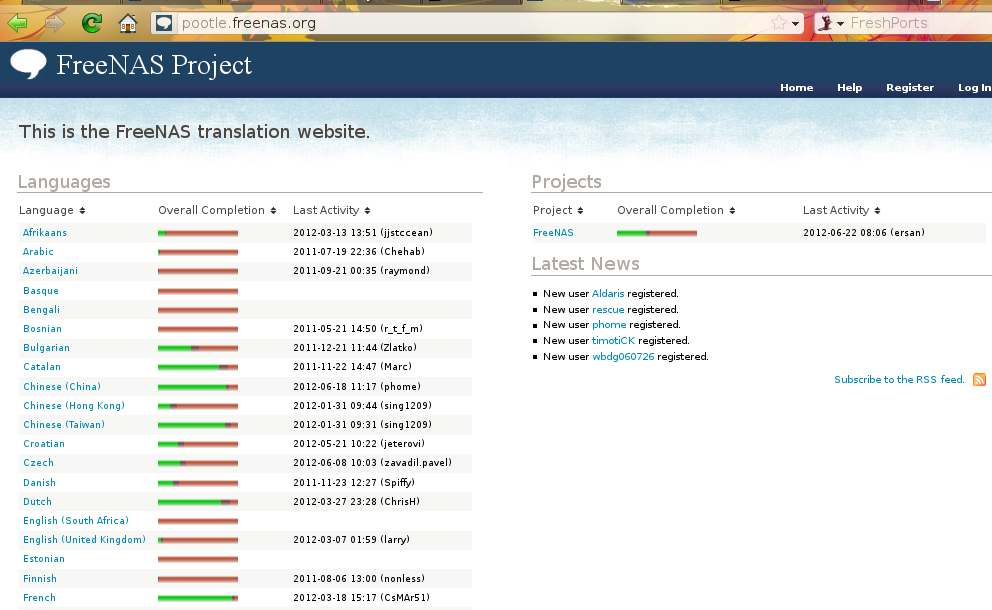The width and height of the screenshot is (992, 610).
Task: Open user phome profile link
Action: click(609, 325)
